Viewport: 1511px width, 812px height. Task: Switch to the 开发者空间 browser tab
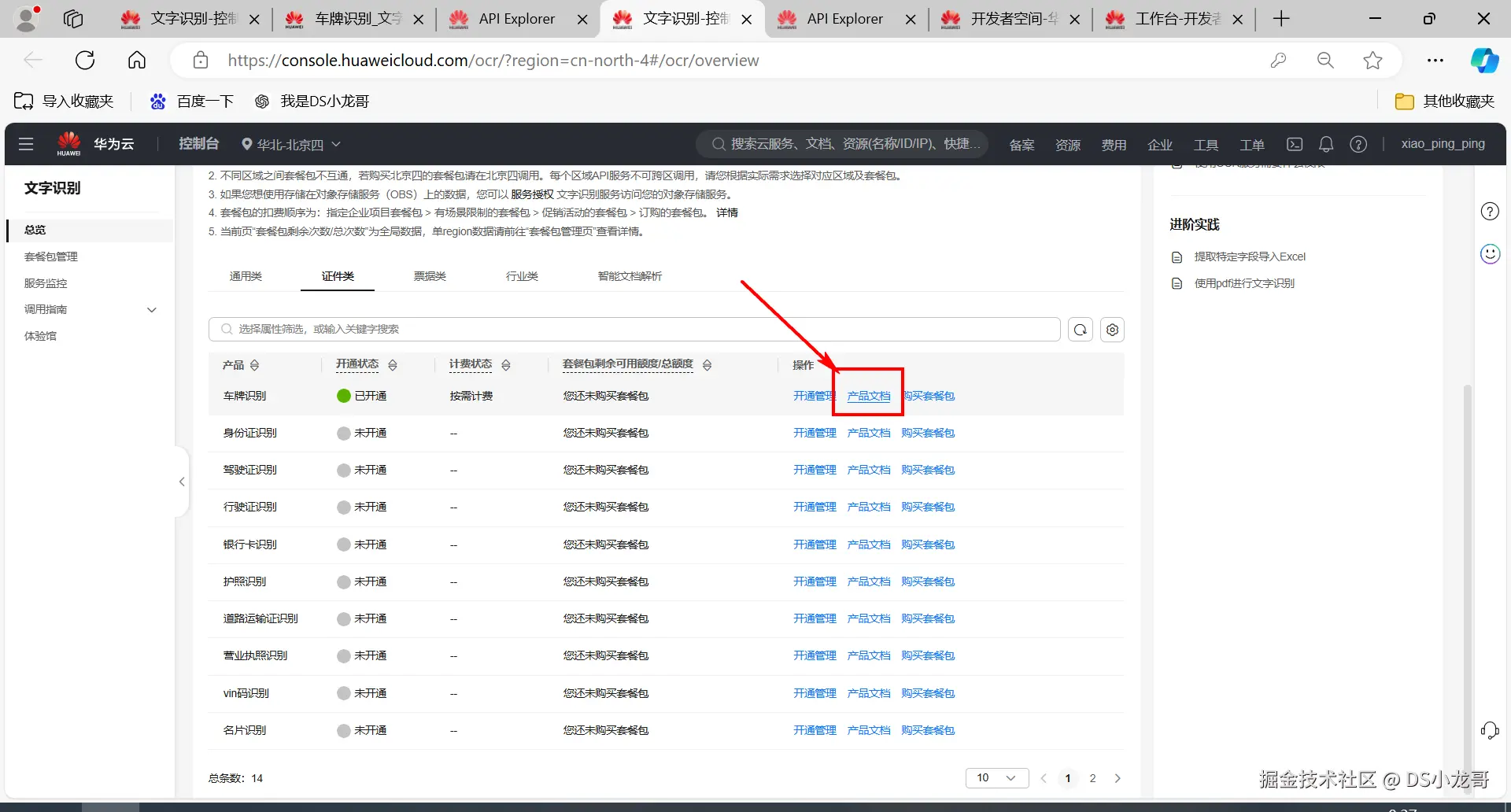point(1010,19)
